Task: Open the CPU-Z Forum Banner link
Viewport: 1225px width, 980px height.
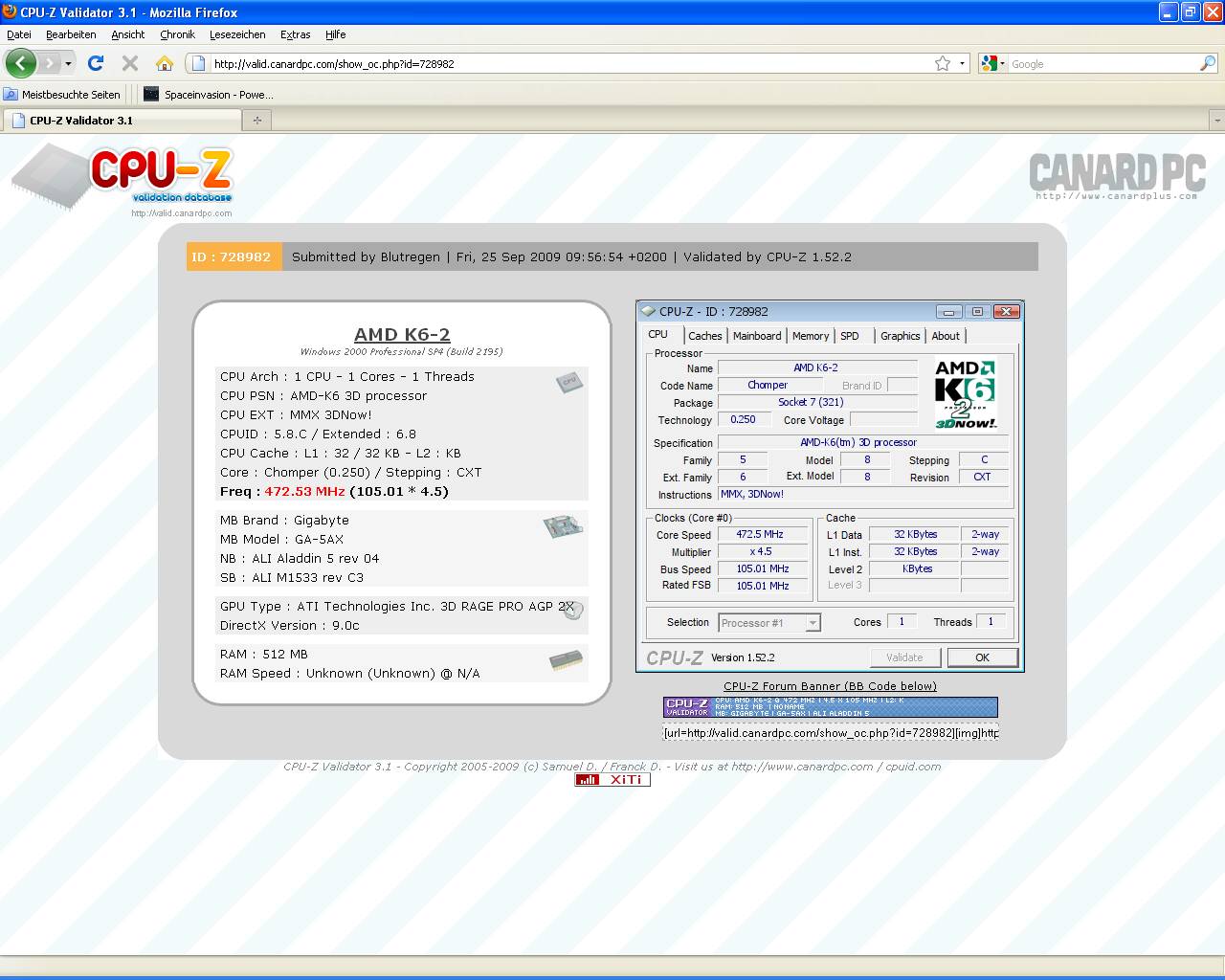Action: point(830,685)
